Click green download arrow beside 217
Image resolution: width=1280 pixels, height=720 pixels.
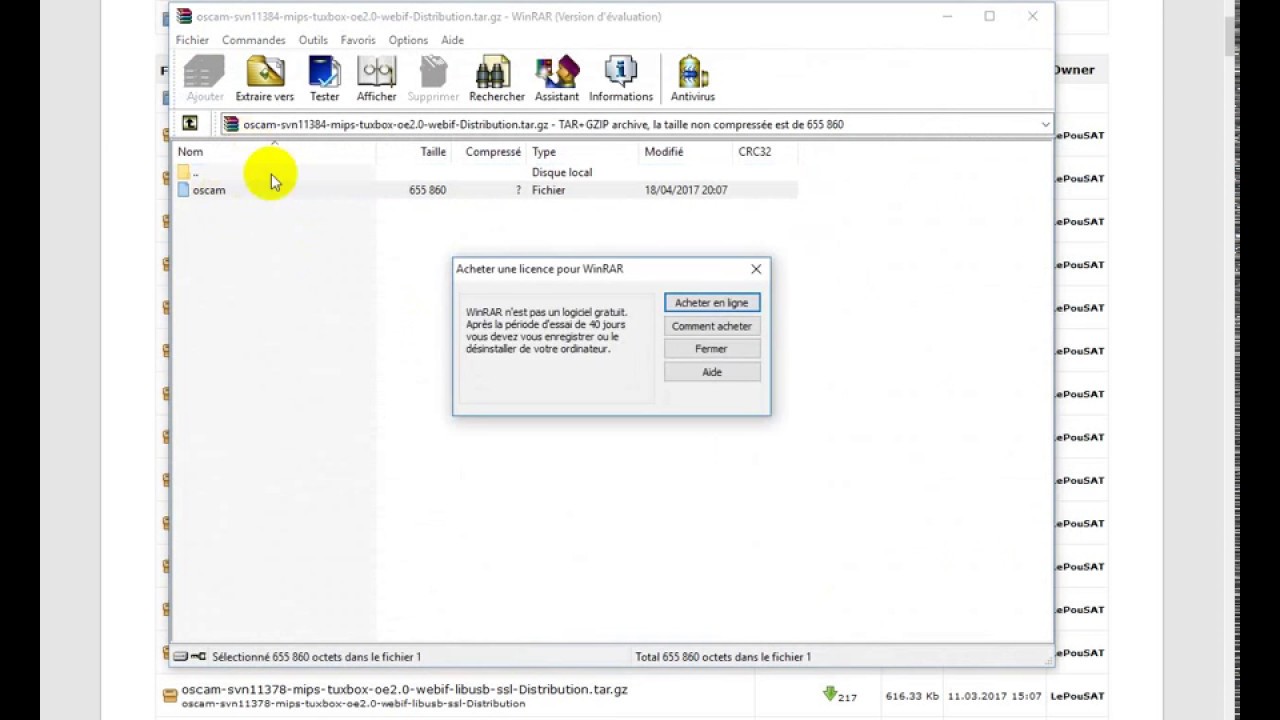click(x=830, y=694)
